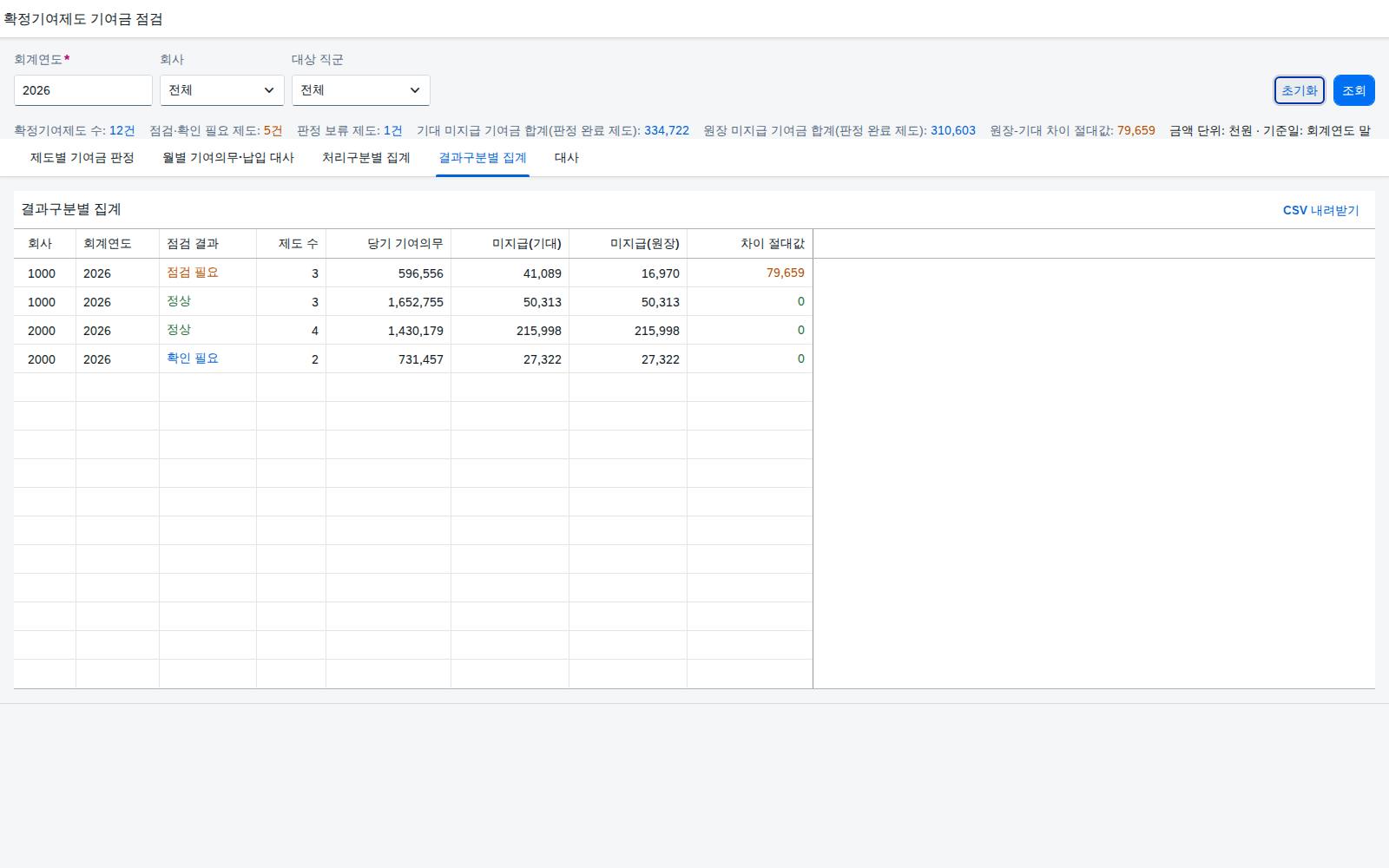The height and width of the screenshot is (868, 1389).
Task: Click the 731,457 cell
Action: [x=389, y=358]
